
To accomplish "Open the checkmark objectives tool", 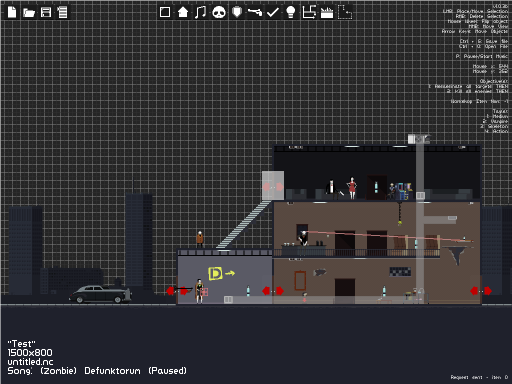I will (273, 12).
